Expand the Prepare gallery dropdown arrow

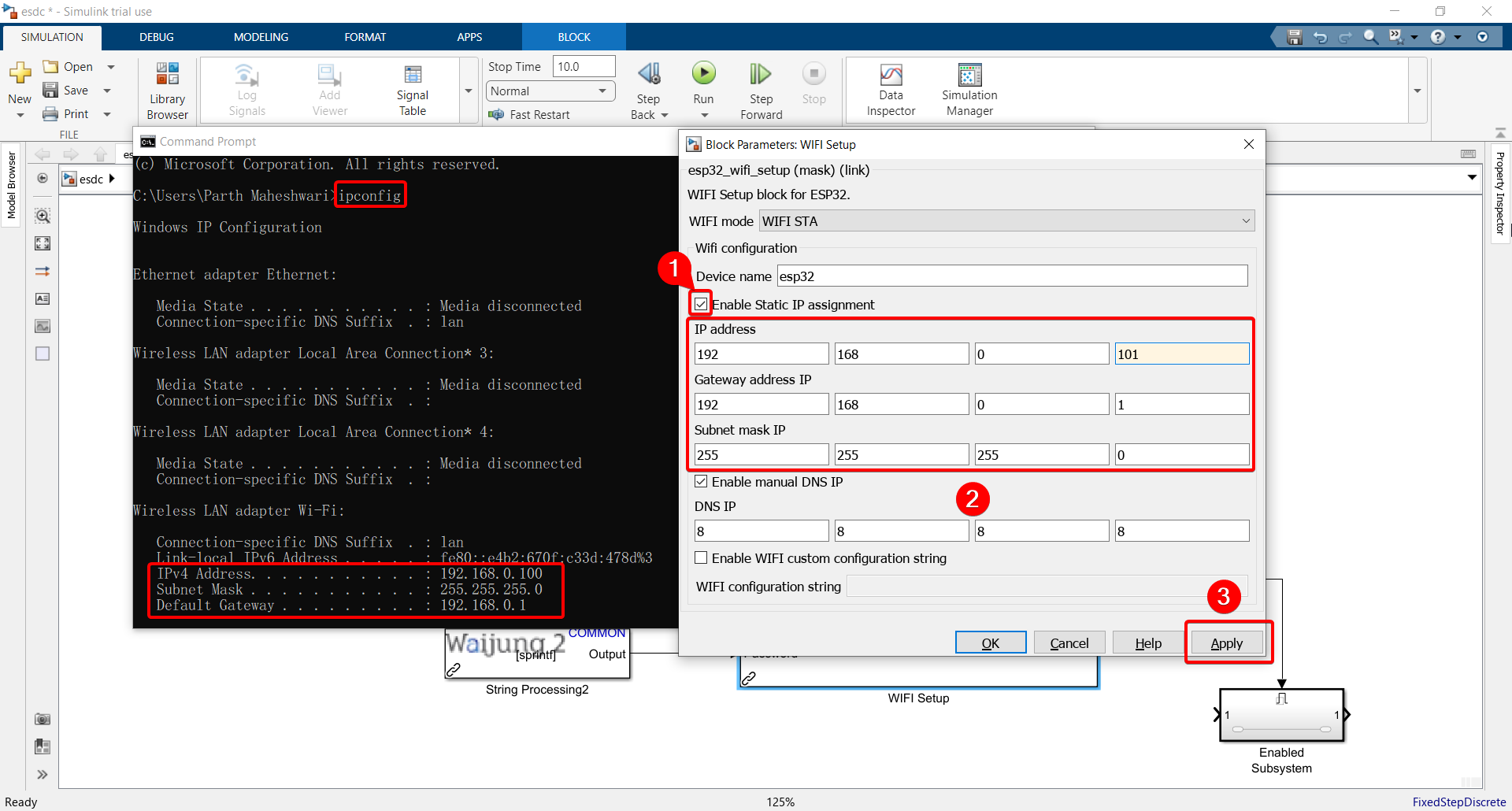(x=469, y=91)
